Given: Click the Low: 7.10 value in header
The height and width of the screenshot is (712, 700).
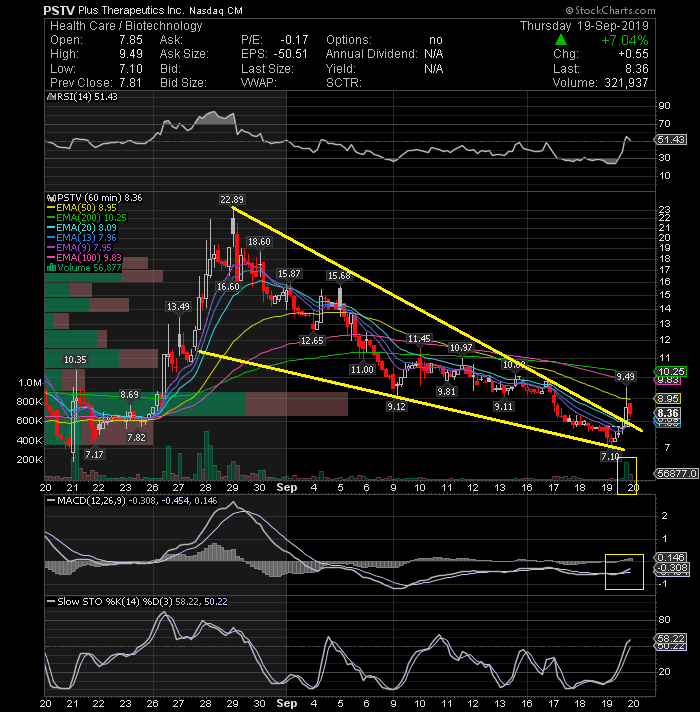Looking at the screenshot, I should [131, 69].
